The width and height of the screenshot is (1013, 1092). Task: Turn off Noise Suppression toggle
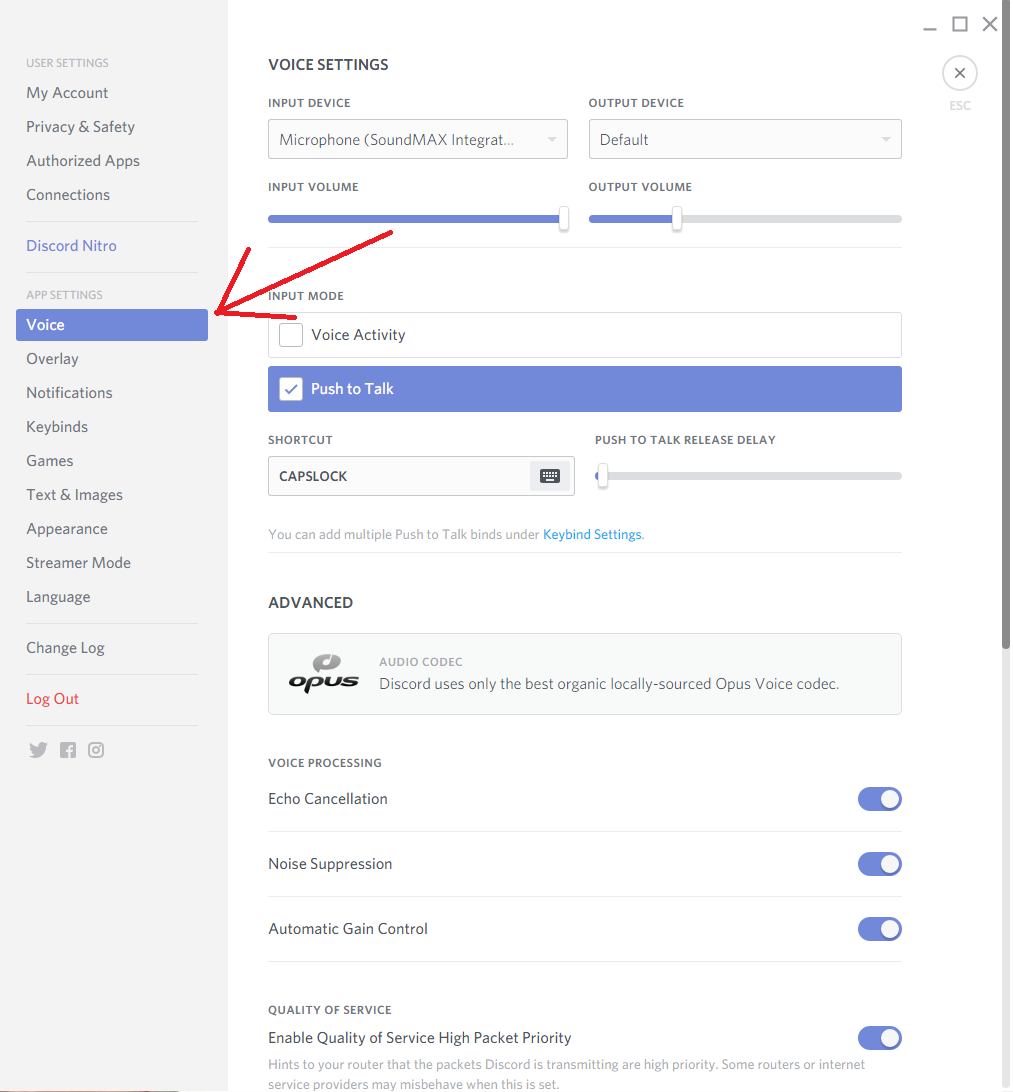click(880, 864)
